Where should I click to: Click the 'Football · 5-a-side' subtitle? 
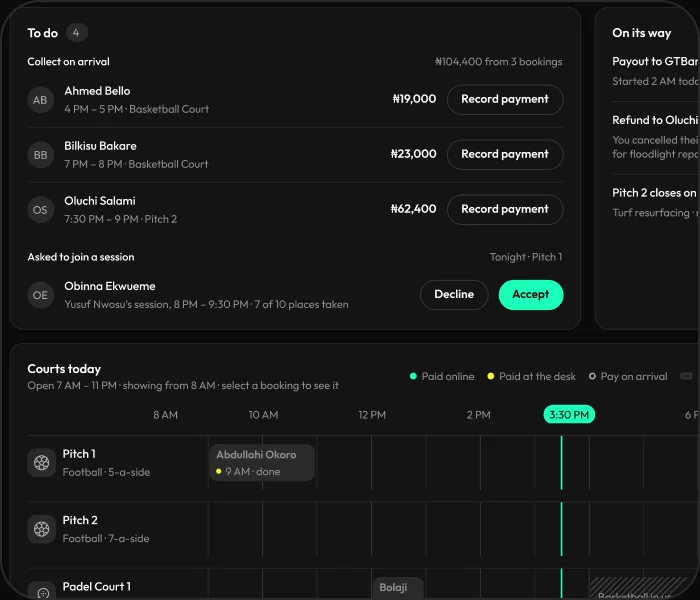[106, 472]
